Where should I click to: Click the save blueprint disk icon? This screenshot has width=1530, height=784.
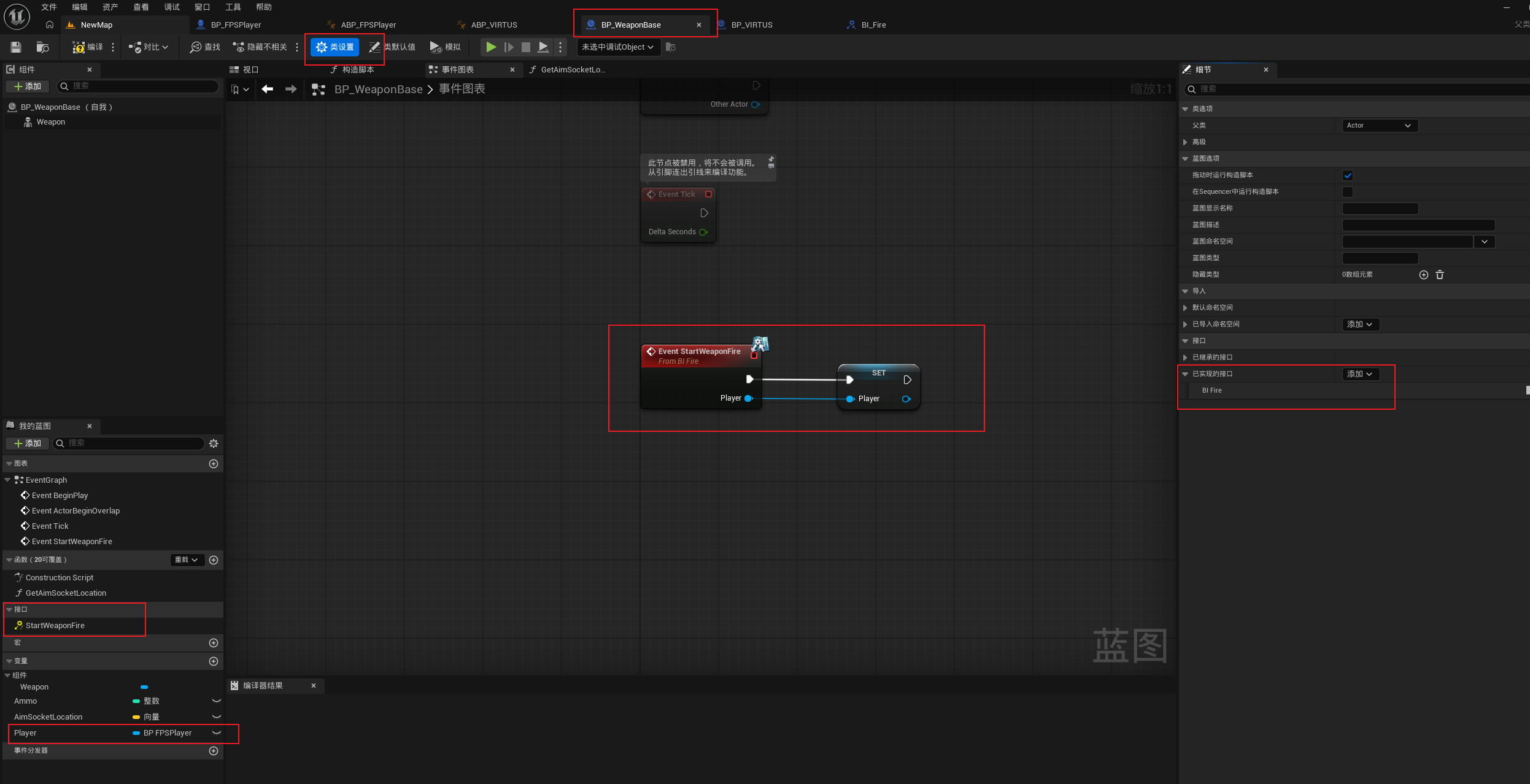click(x=16, y=47)
